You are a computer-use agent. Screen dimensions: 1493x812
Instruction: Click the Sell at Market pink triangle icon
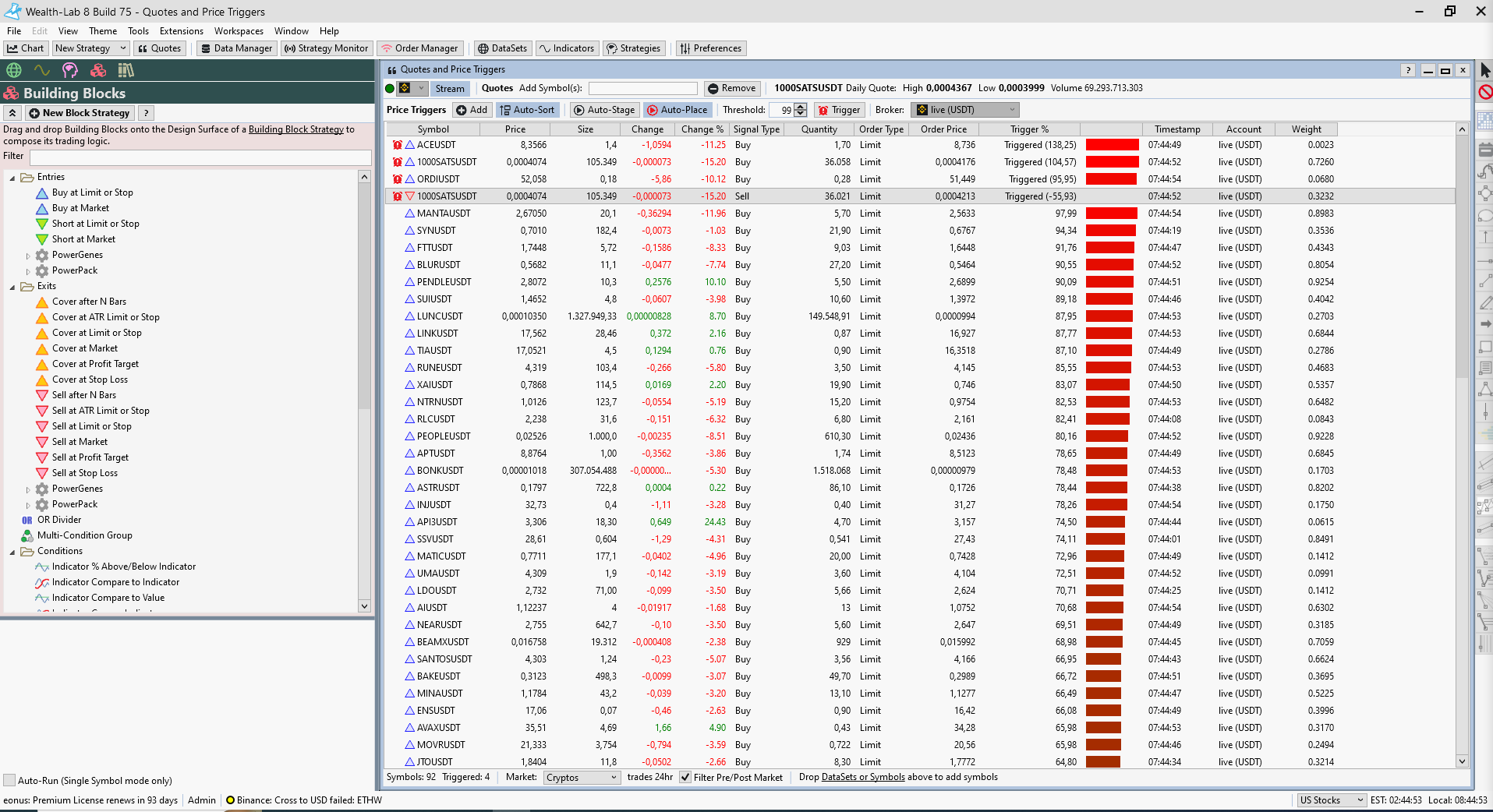point(42,442)
